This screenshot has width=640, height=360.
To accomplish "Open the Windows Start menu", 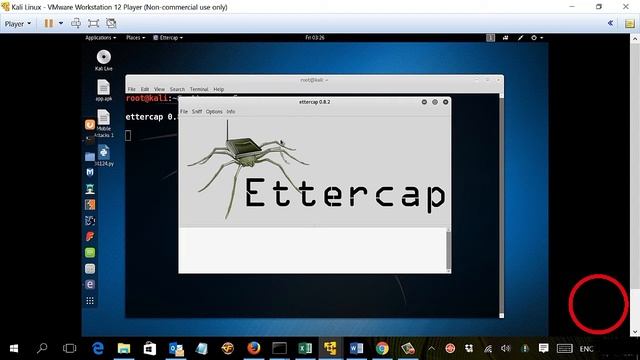I will click(14, 349).
